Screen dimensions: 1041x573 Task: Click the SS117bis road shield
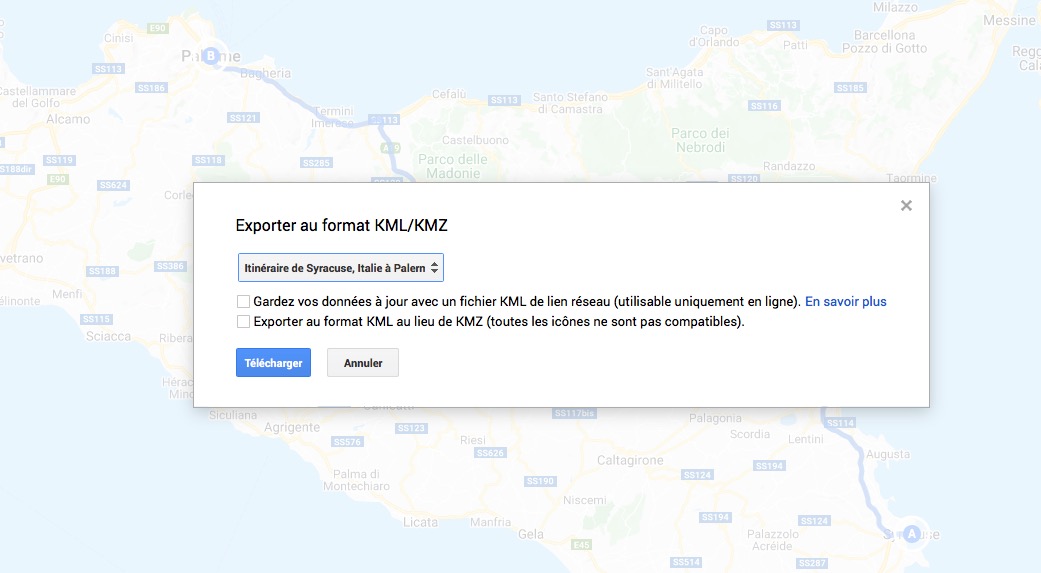pyautogui.click(x=574, y=413)
